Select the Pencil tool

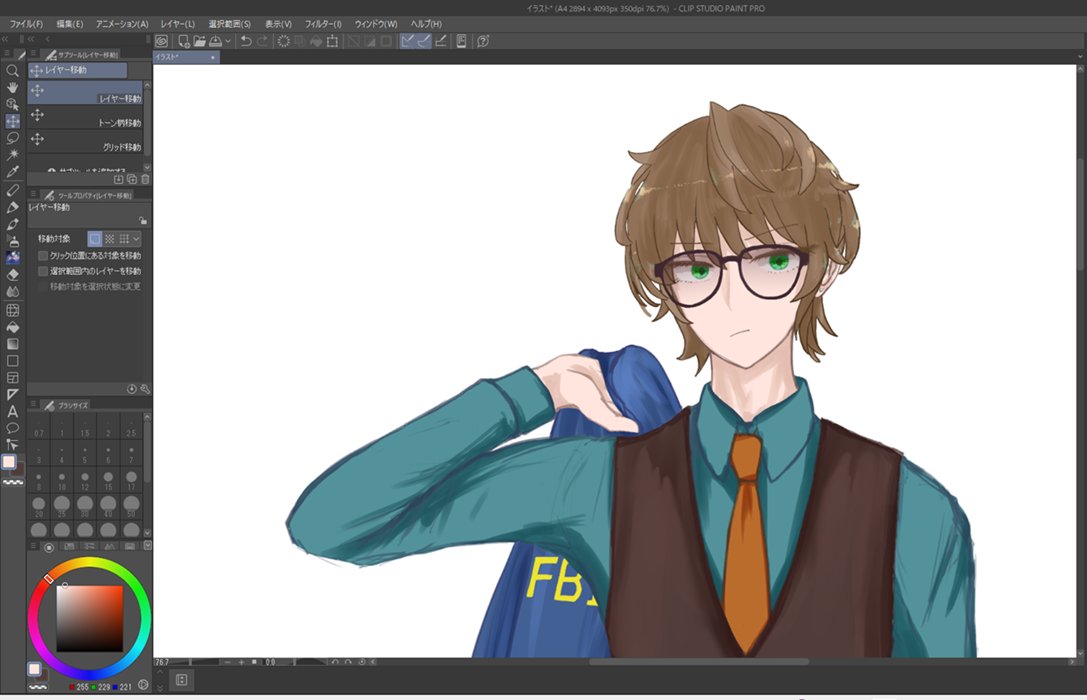(12, 207)
